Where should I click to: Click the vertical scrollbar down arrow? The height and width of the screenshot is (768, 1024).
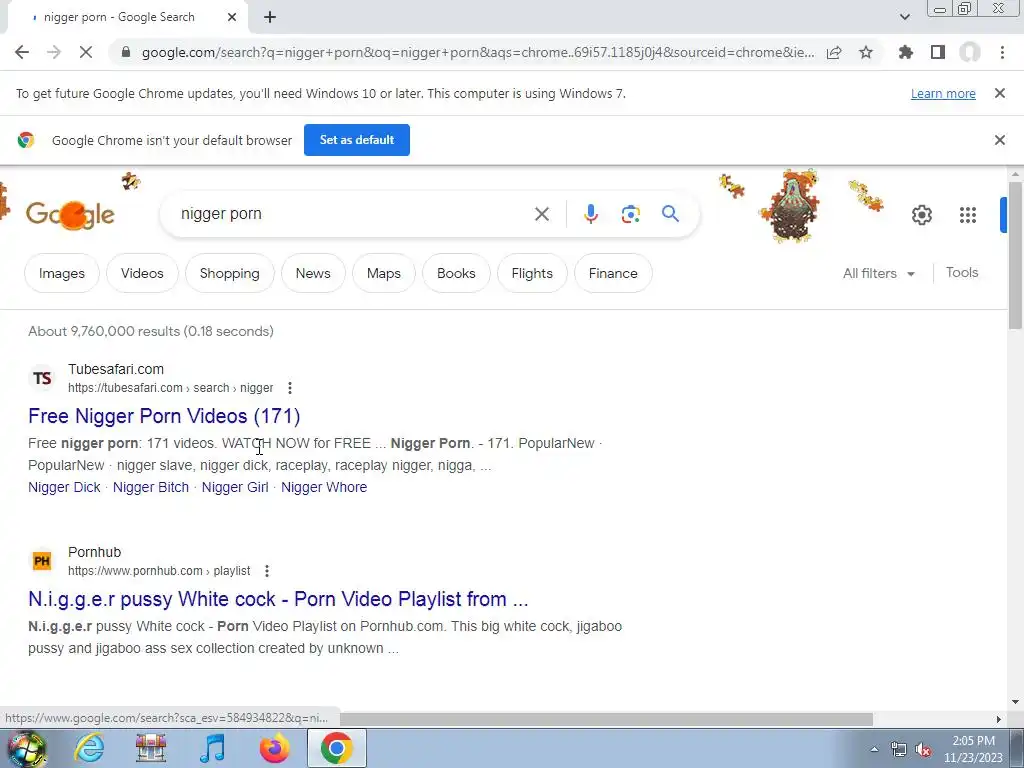1015,702
